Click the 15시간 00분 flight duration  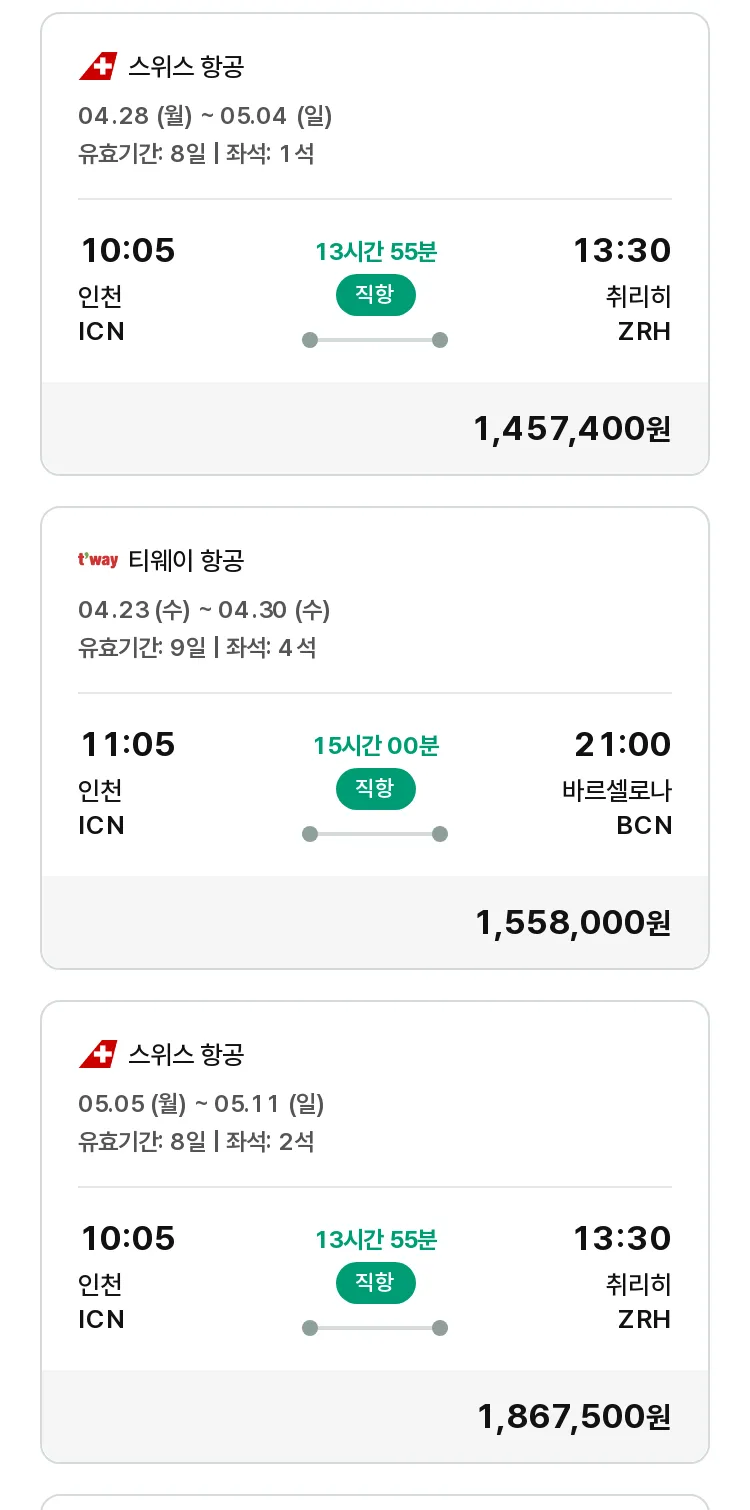[x=376, y=746]
